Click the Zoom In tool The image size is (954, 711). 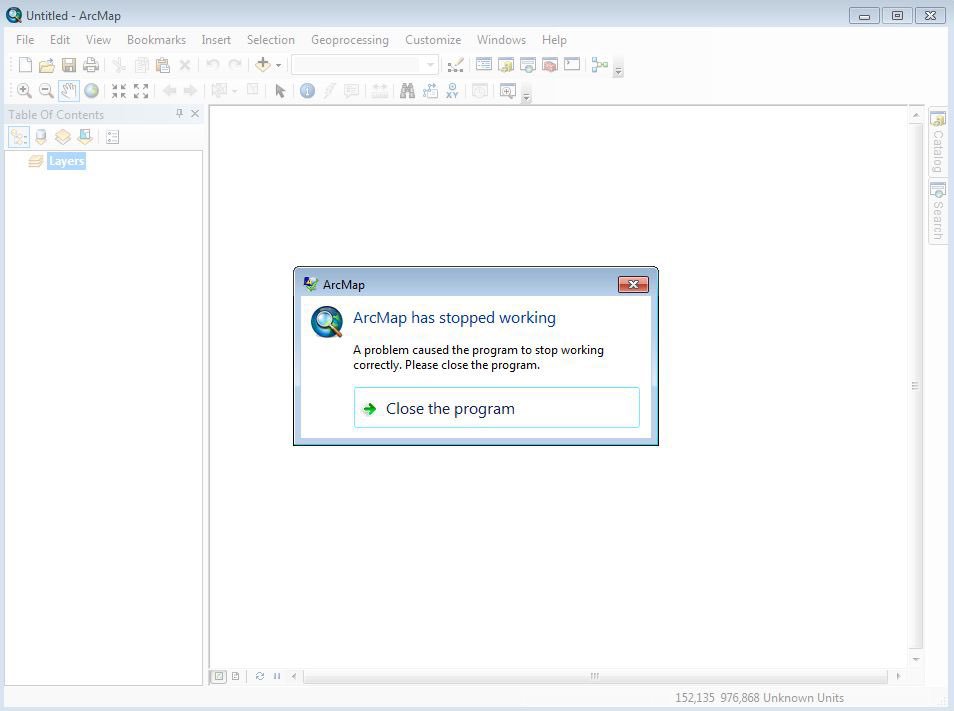pos(25,91)
